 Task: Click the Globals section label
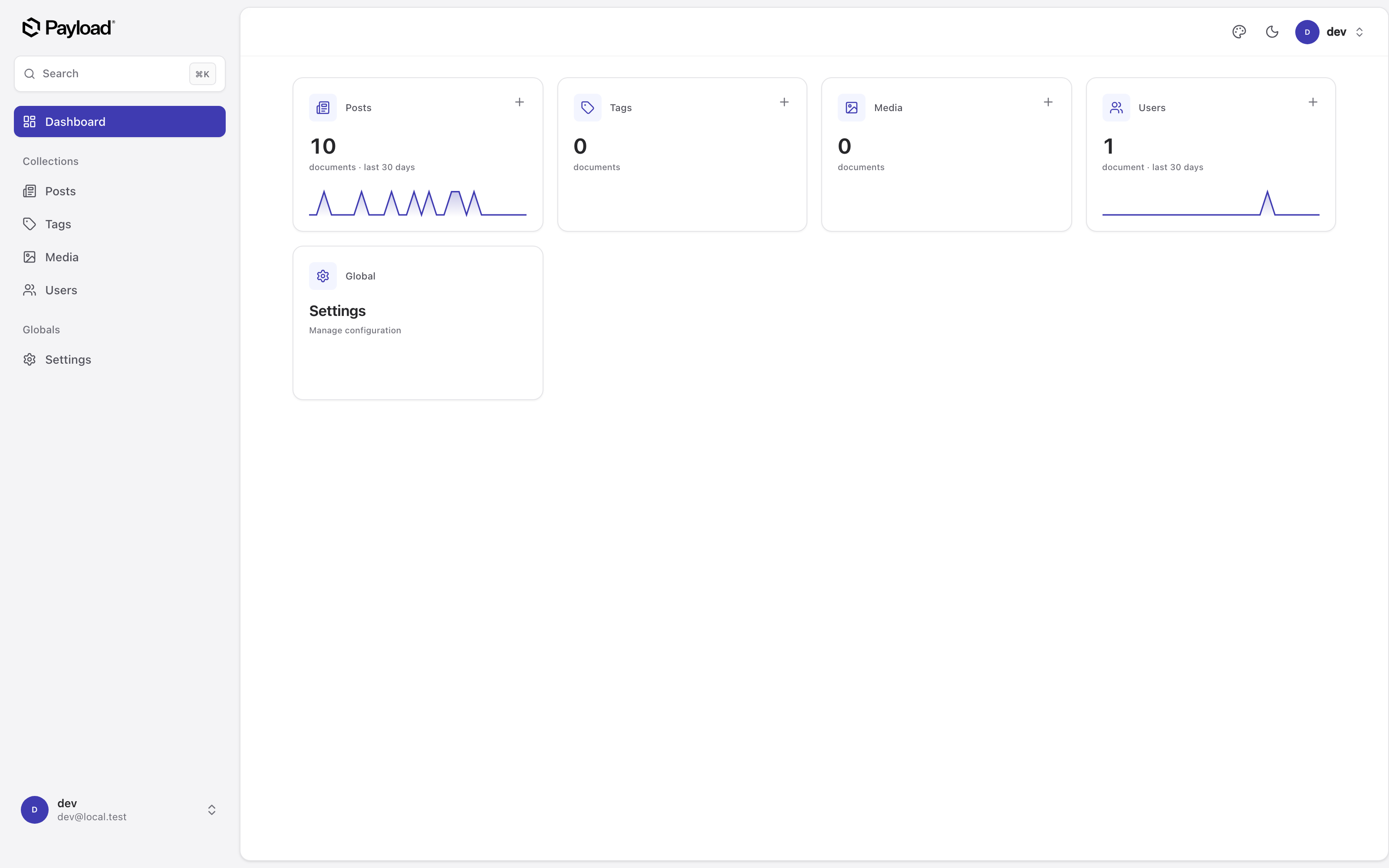click(x=41, y=329)
